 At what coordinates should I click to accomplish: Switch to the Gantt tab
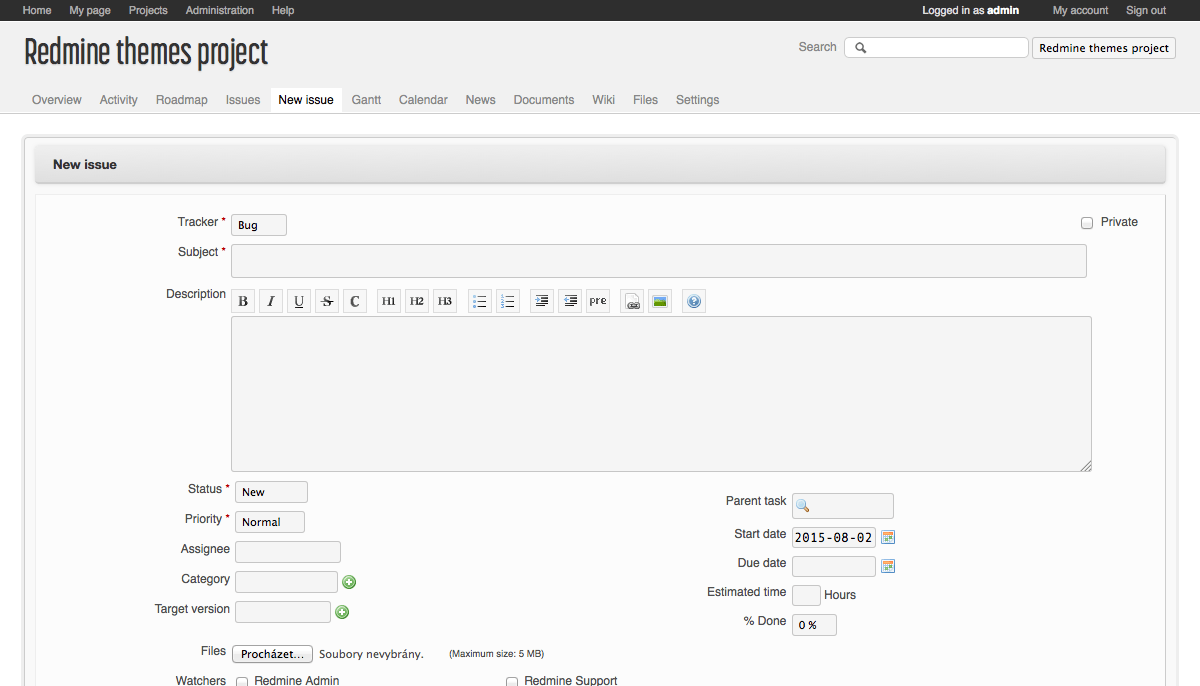366,100
